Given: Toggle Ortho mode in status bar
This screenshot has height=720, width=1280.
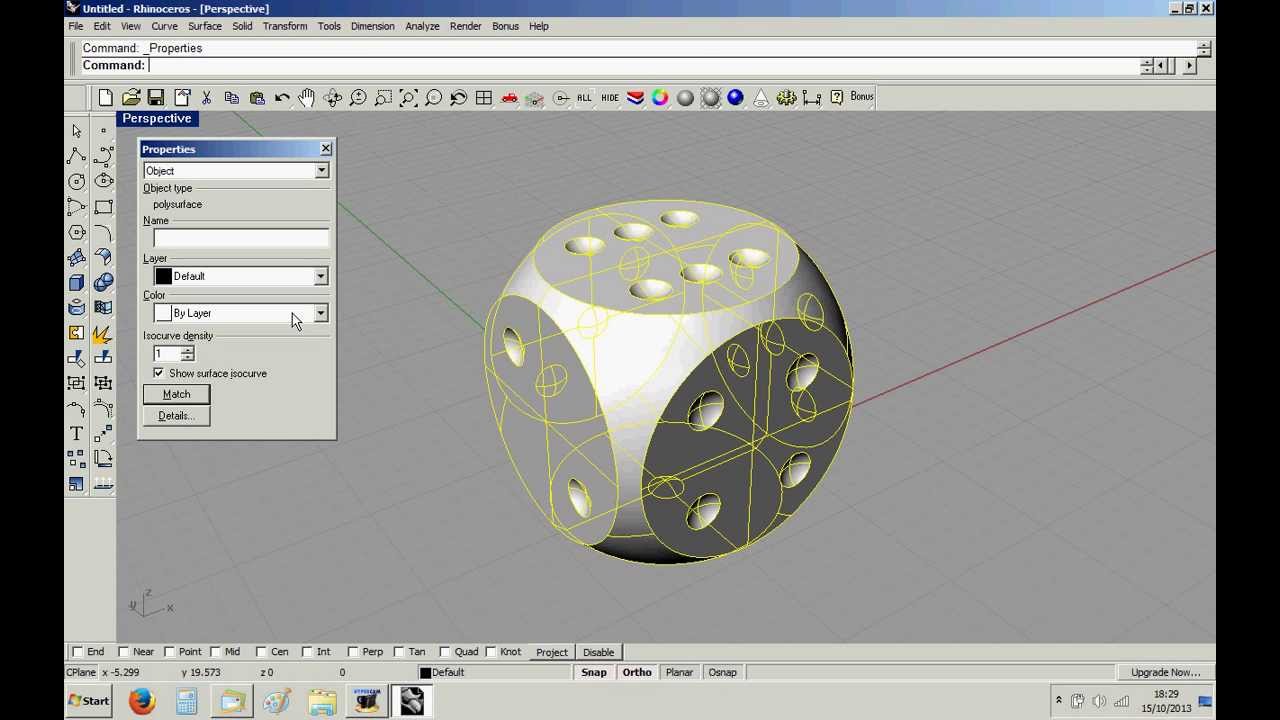Looking at the screenshot, I should click(x=636, y=672).
